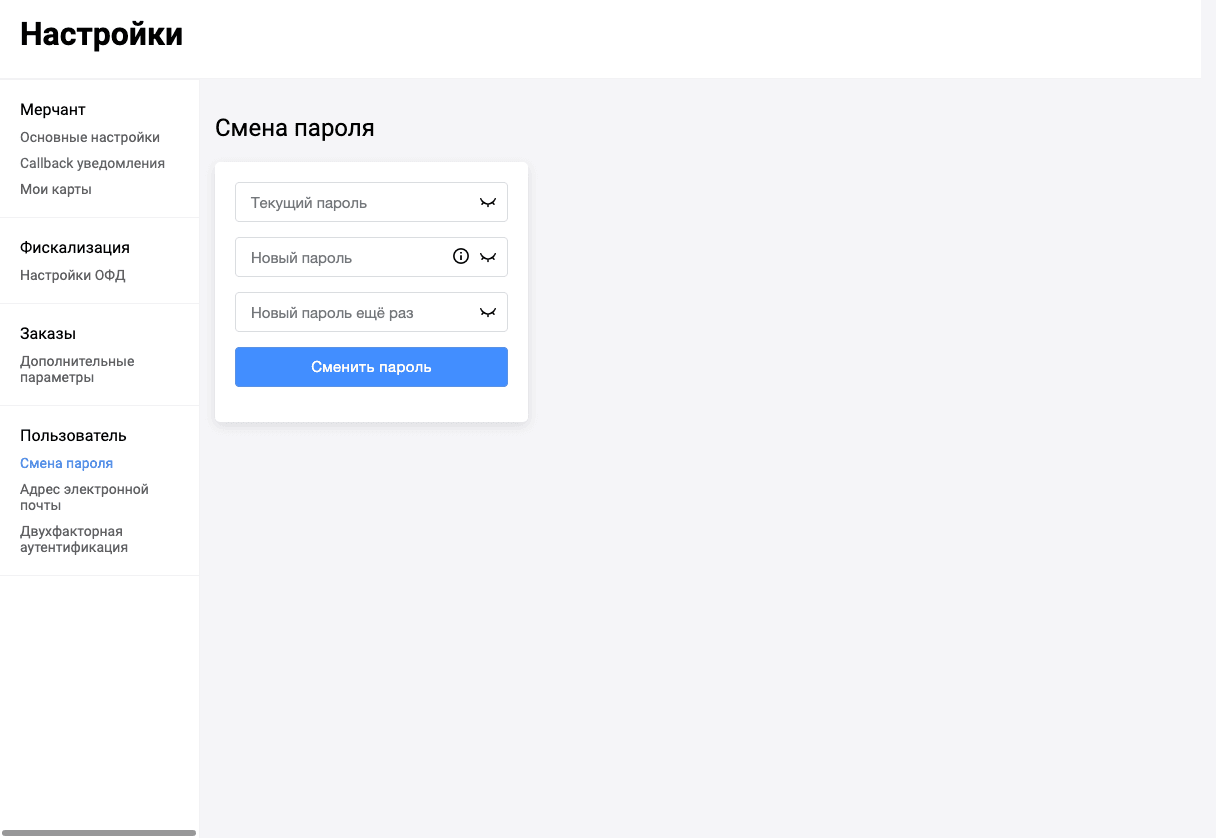Click the Мерчант section heading
The height and width of the screenshot is (838, 1216).
(x=53, y=109)
